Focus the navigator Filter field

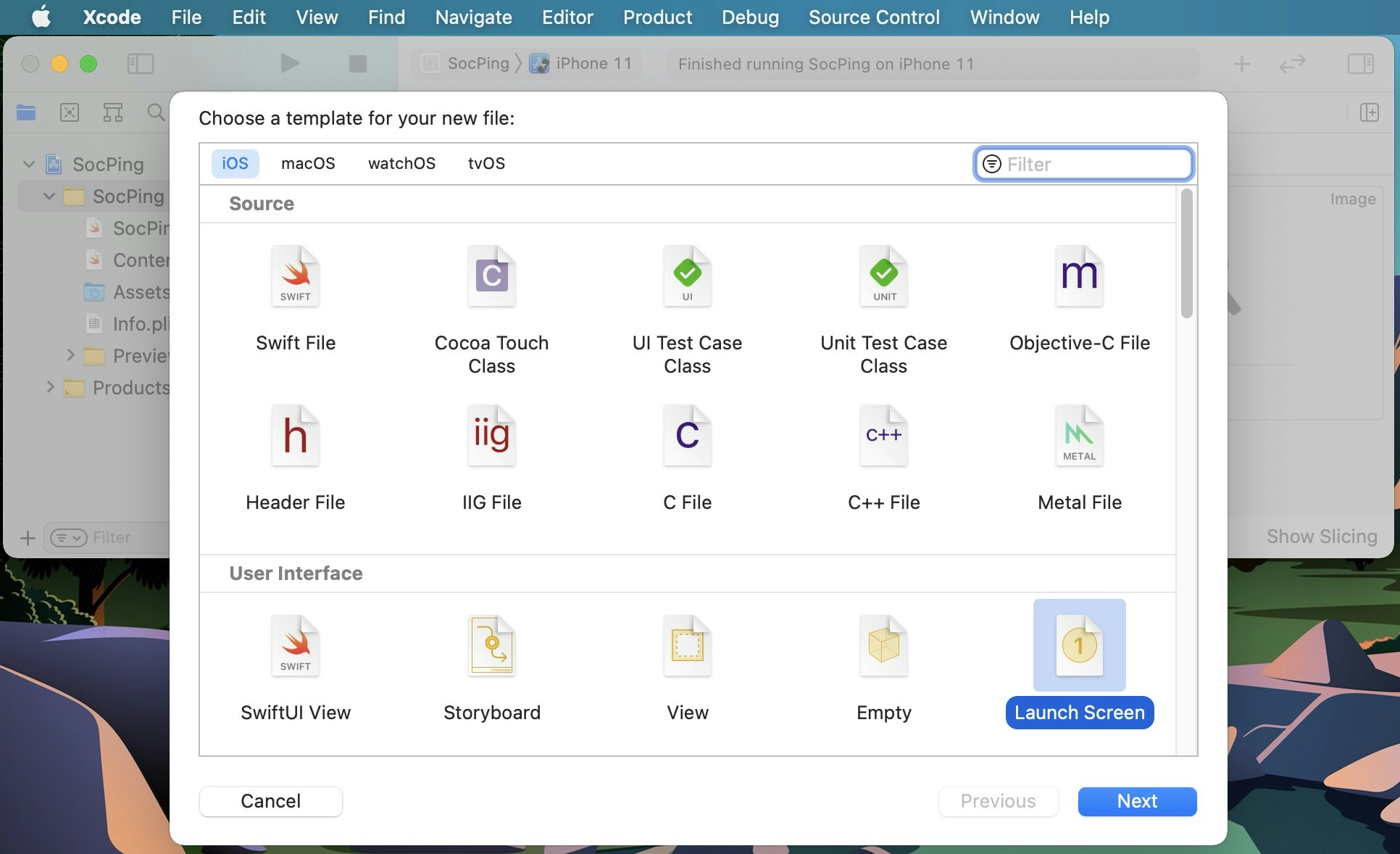click(x=109, y=538)
